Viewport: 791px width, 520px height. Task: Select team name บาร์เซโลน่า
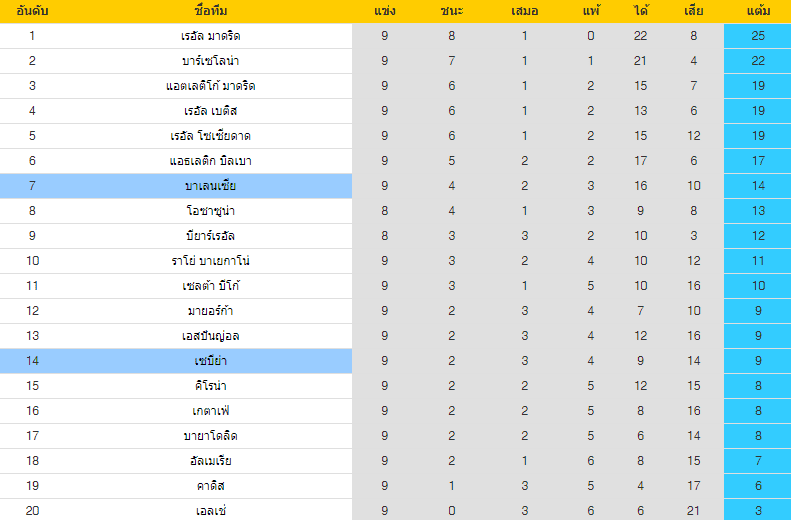[211, 61]
